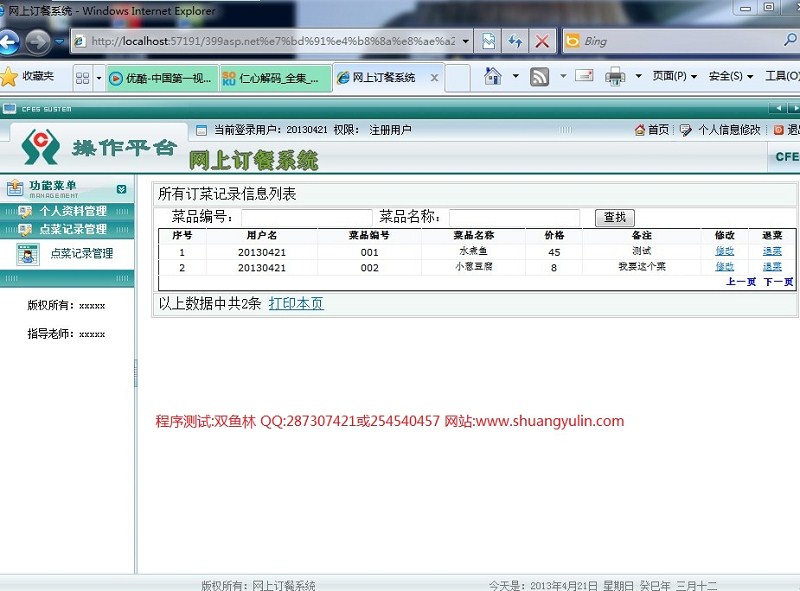Click the read mail icon
This screenshot has height=591, width=800.
[x=584, y=76]
